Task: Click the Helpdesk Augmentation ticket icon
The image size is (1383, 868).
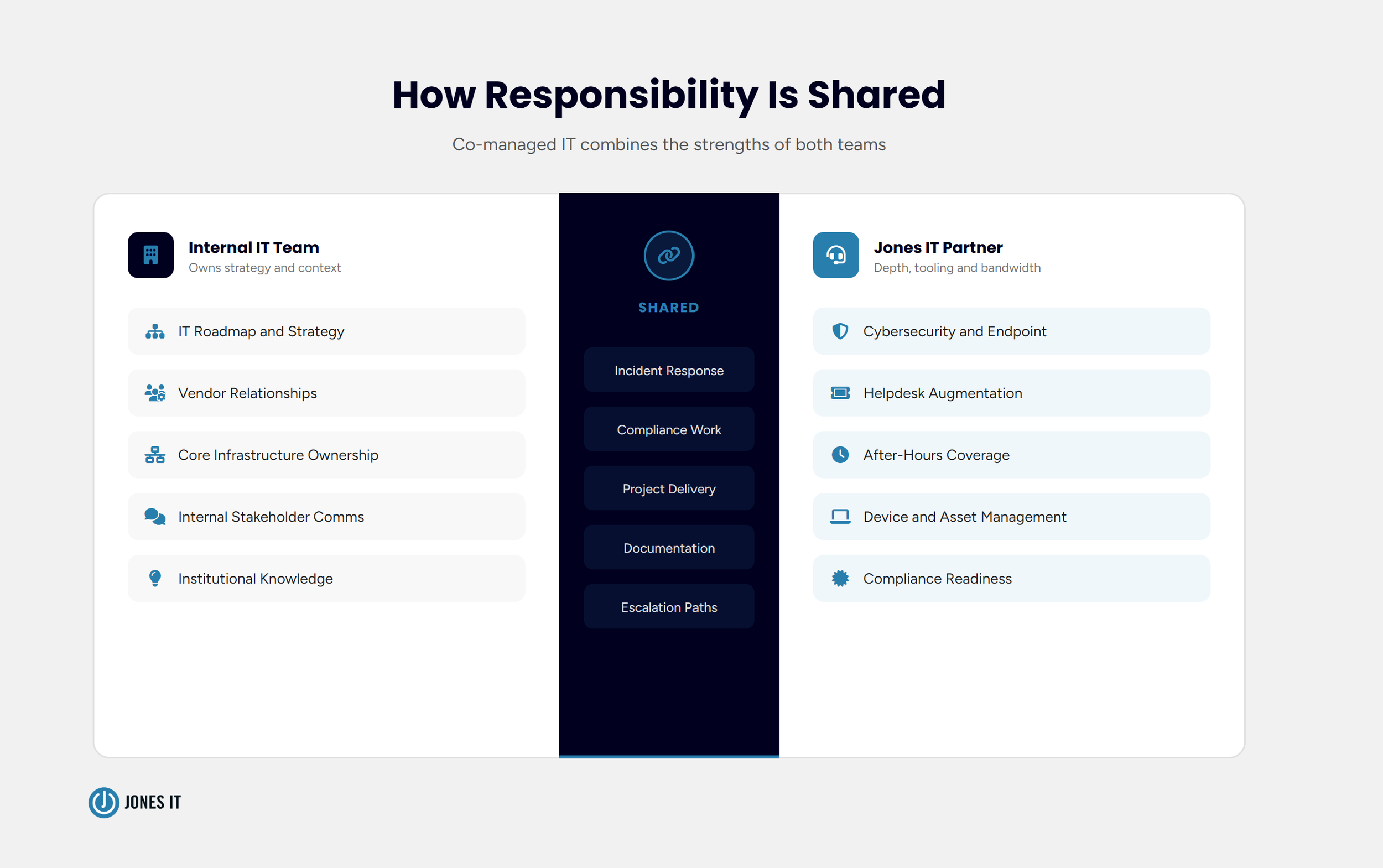Action: (x=840, y=393)
